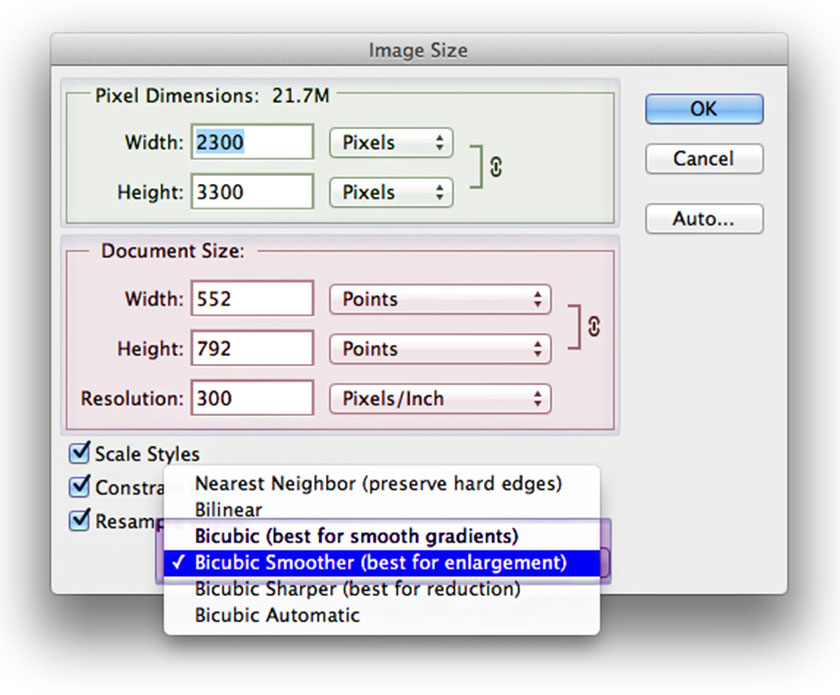The width and height of the screenshot is (840, 695).
Task: Toggle the Constrain Proportions checkbox
Action: [80, 487]
